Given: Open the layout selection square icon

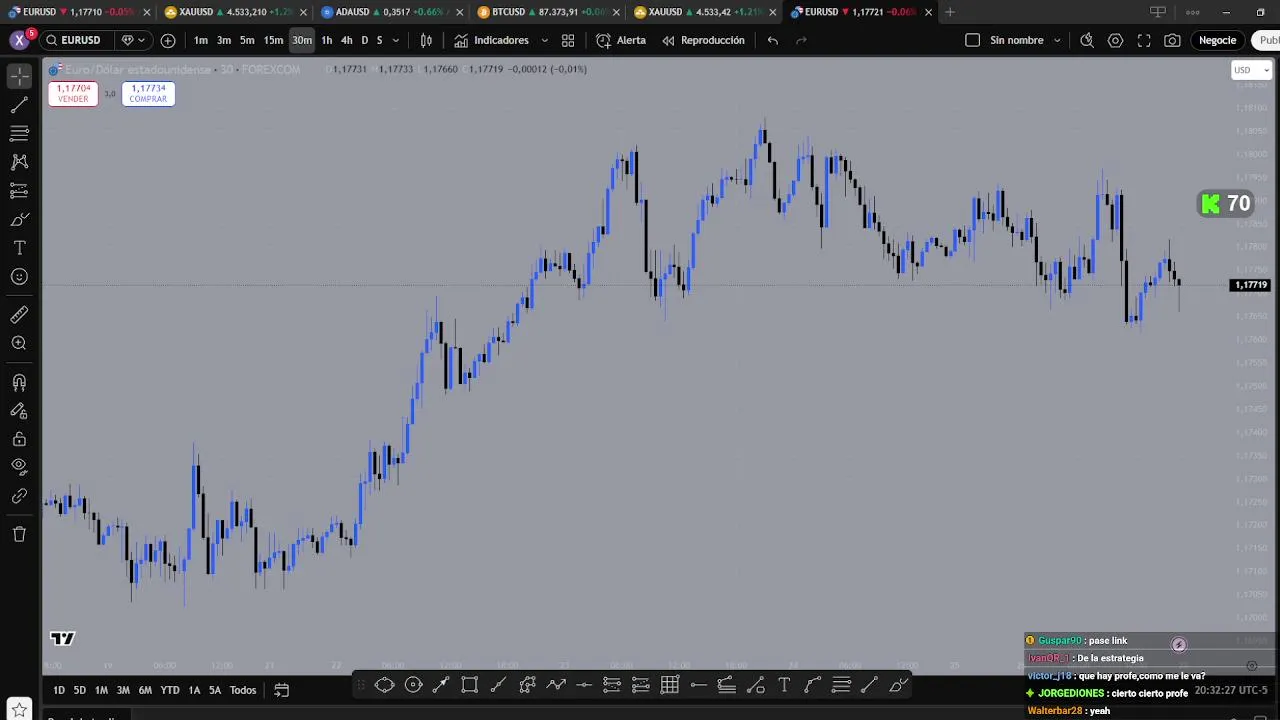Looking at the screenshot, I should (x=972, y=40).
